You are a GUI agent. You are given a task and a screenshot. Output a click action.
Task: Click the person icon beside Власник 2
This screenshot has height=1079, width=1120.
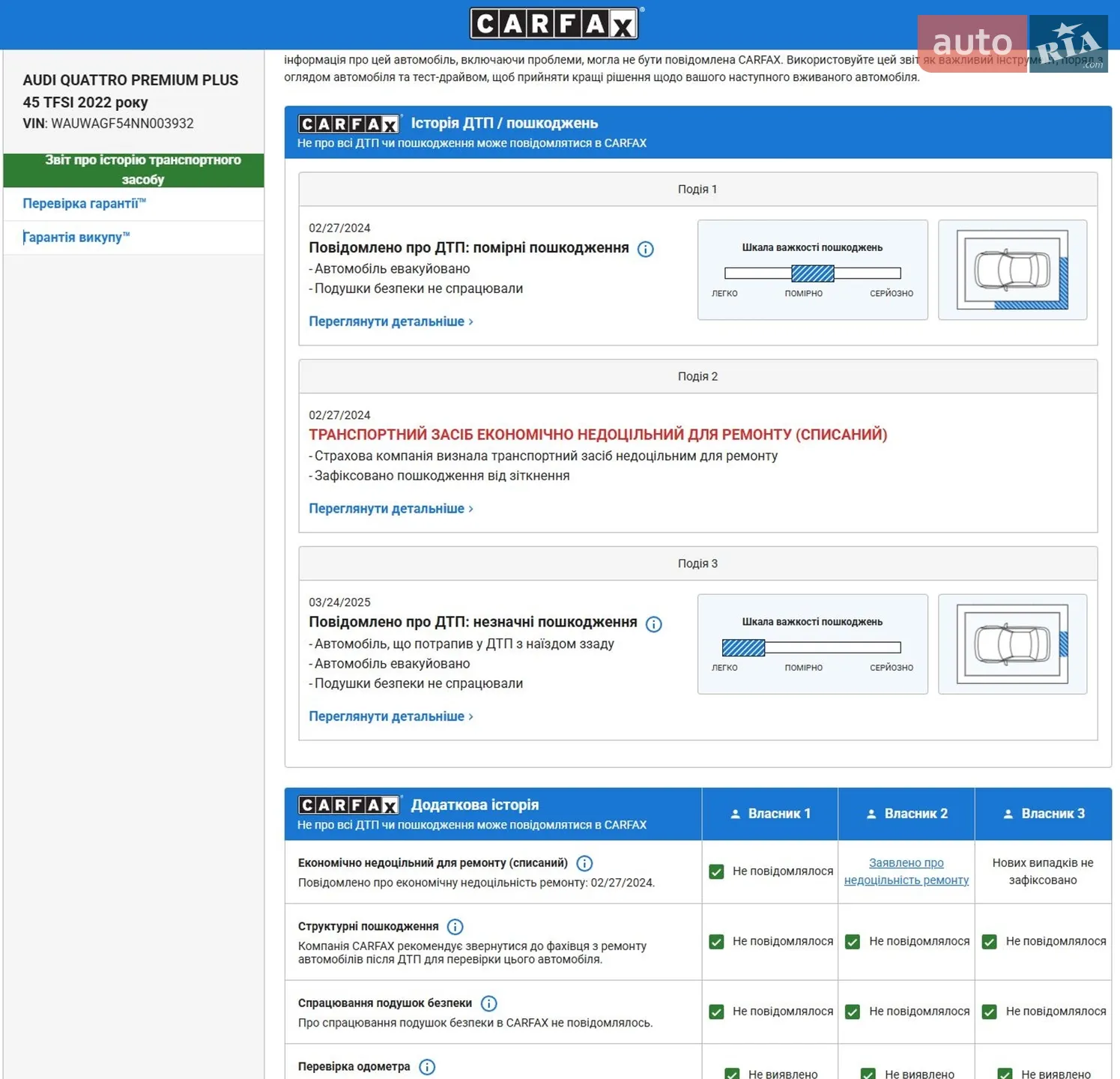pos(871,814)
